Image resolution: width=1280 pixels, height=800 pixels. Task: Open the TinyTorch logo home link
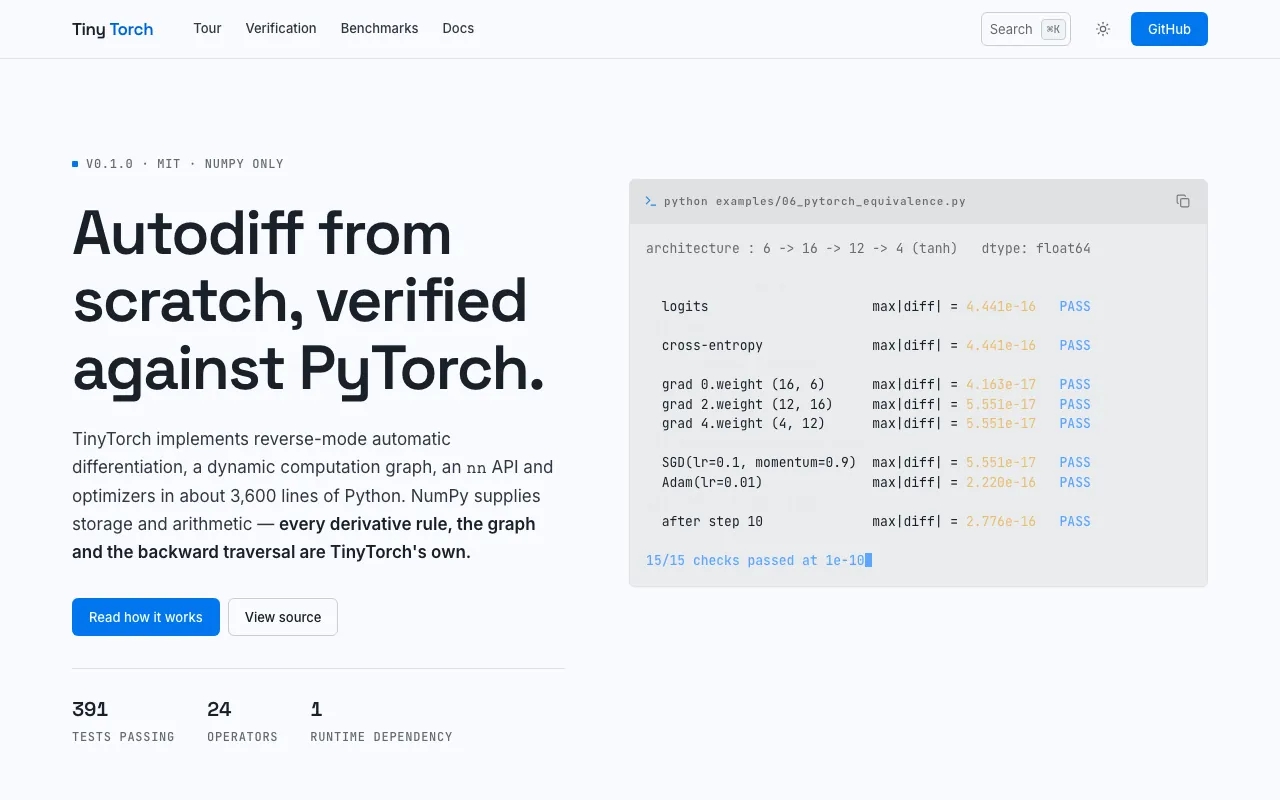tap(113, 29)
